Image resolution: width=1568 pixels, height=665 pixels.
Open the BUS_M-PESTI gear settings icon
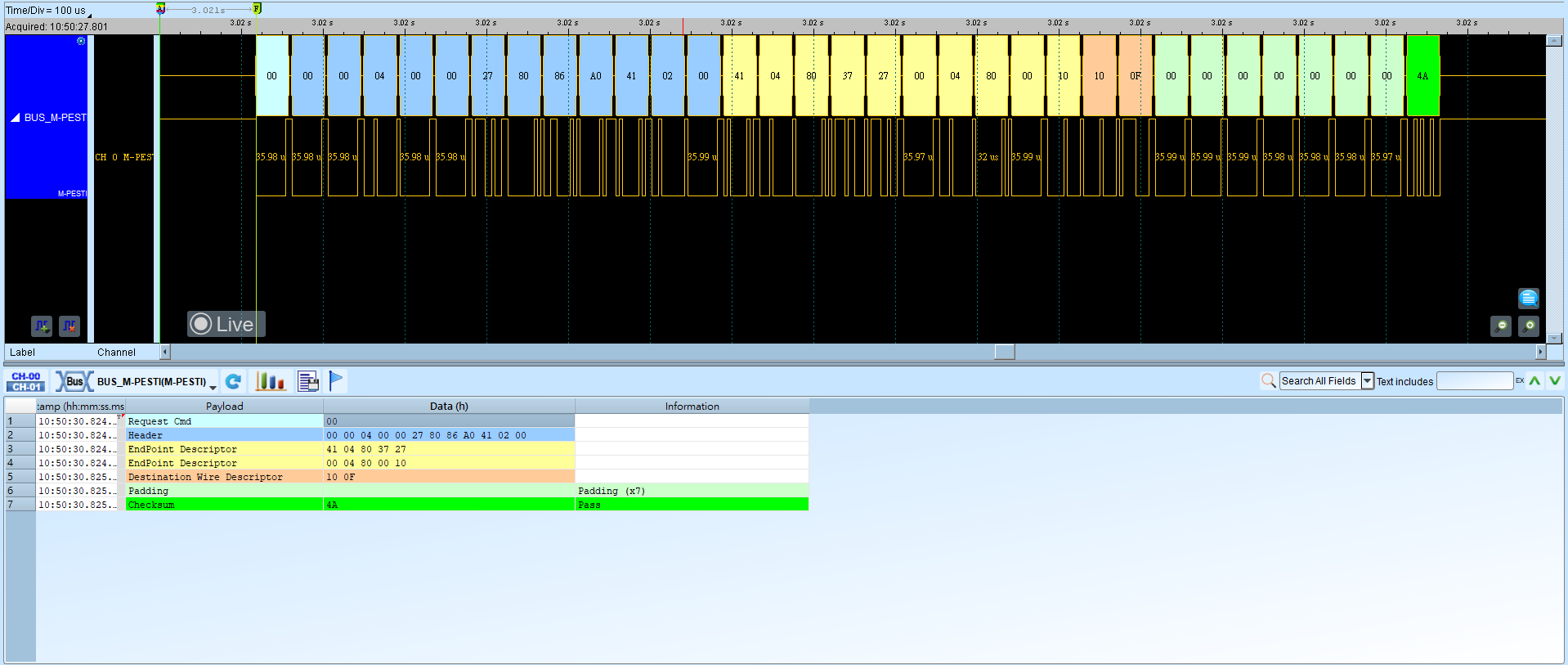point(81,41)
